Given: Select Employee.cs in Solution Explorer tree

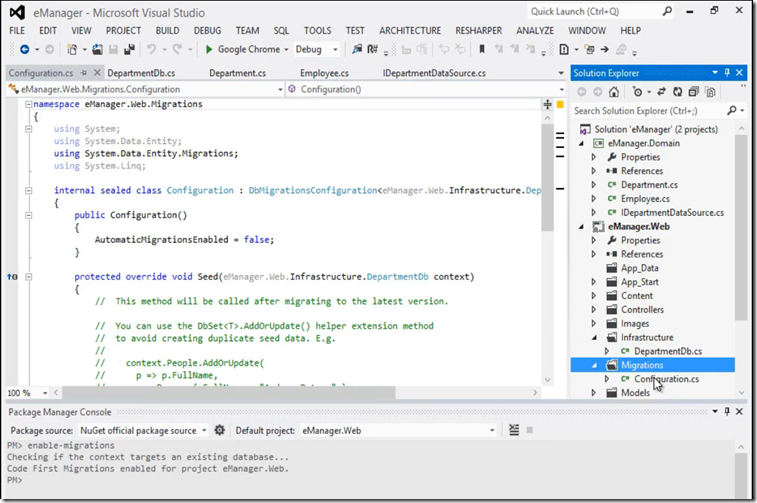Looking at the screenshot, I should point(645,198).
